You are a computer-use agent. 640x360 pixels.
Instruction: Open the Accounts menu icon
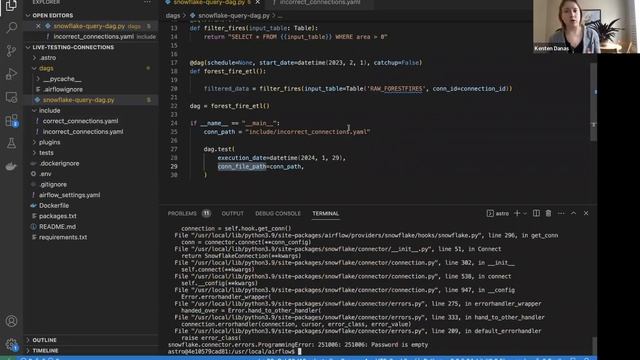pyautogui.click(x=11, y=321)
